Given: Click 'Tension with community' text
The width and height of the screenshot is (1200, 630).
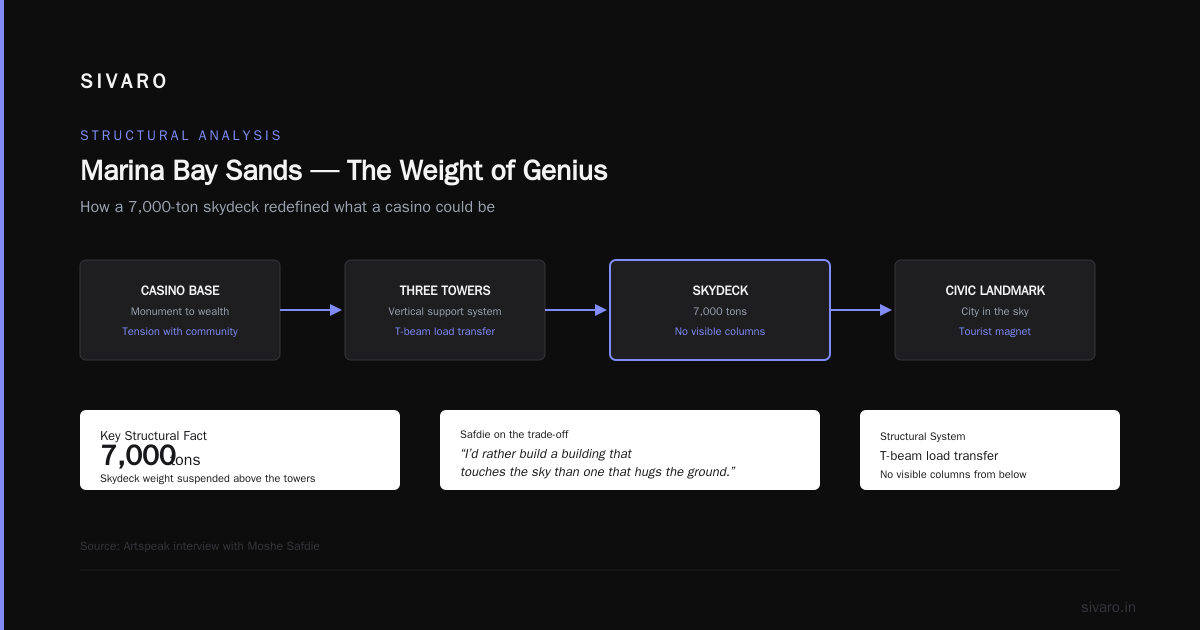Looking at the screenshot, I should 180,331.
